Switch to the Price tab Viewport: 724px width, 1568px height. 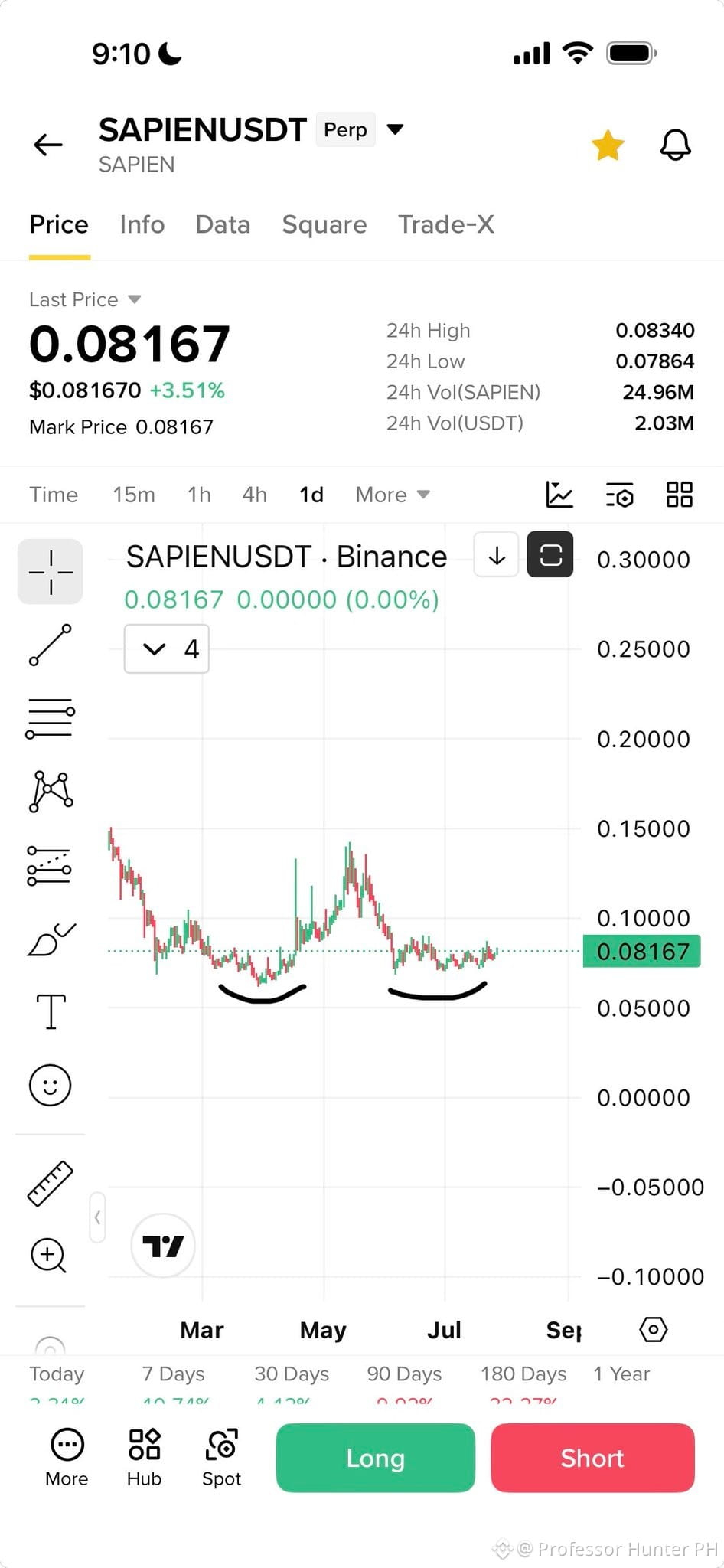point(59,224)
